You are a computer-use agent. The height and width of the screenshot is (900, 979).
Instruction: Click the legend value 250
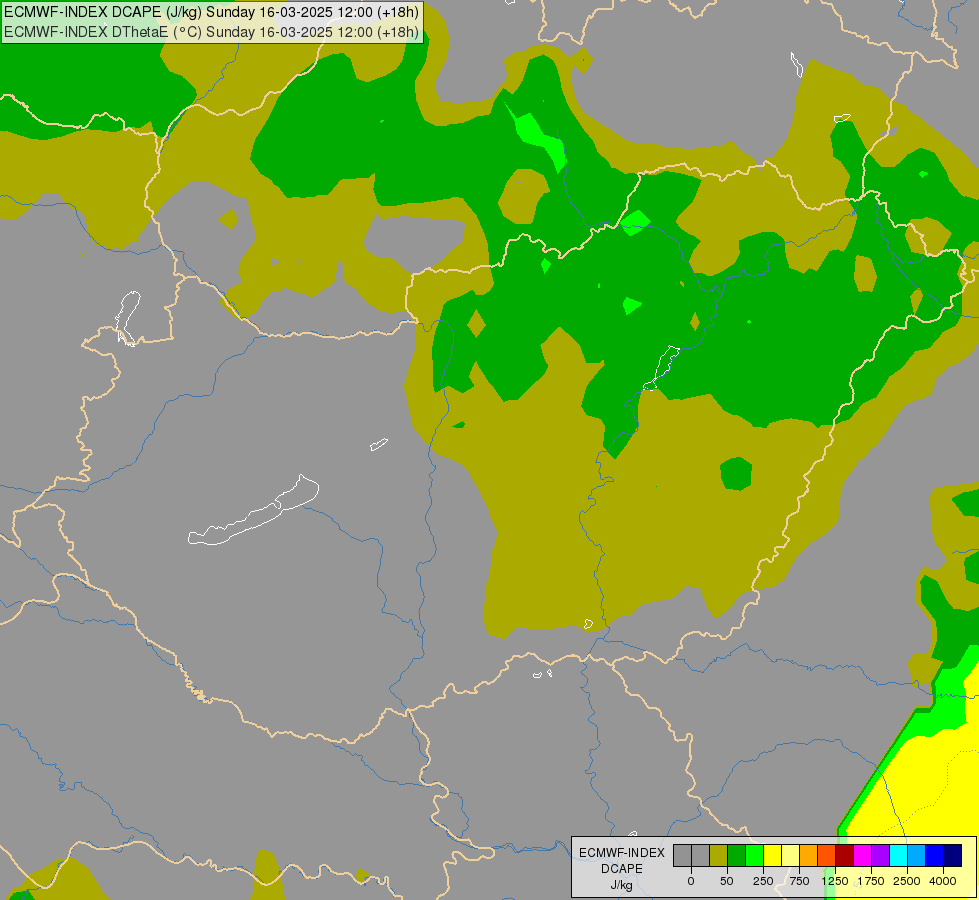(x=763, y=881)
